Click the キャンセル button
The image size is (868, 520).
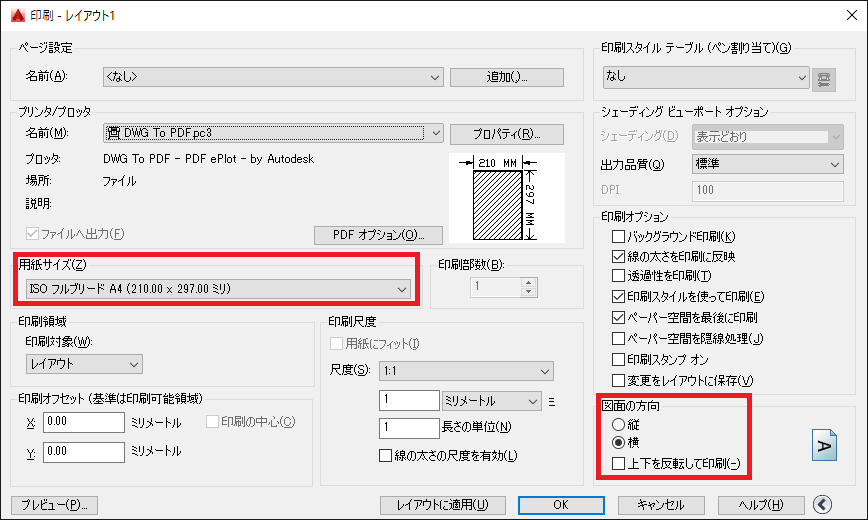click(x=661, y=505)
